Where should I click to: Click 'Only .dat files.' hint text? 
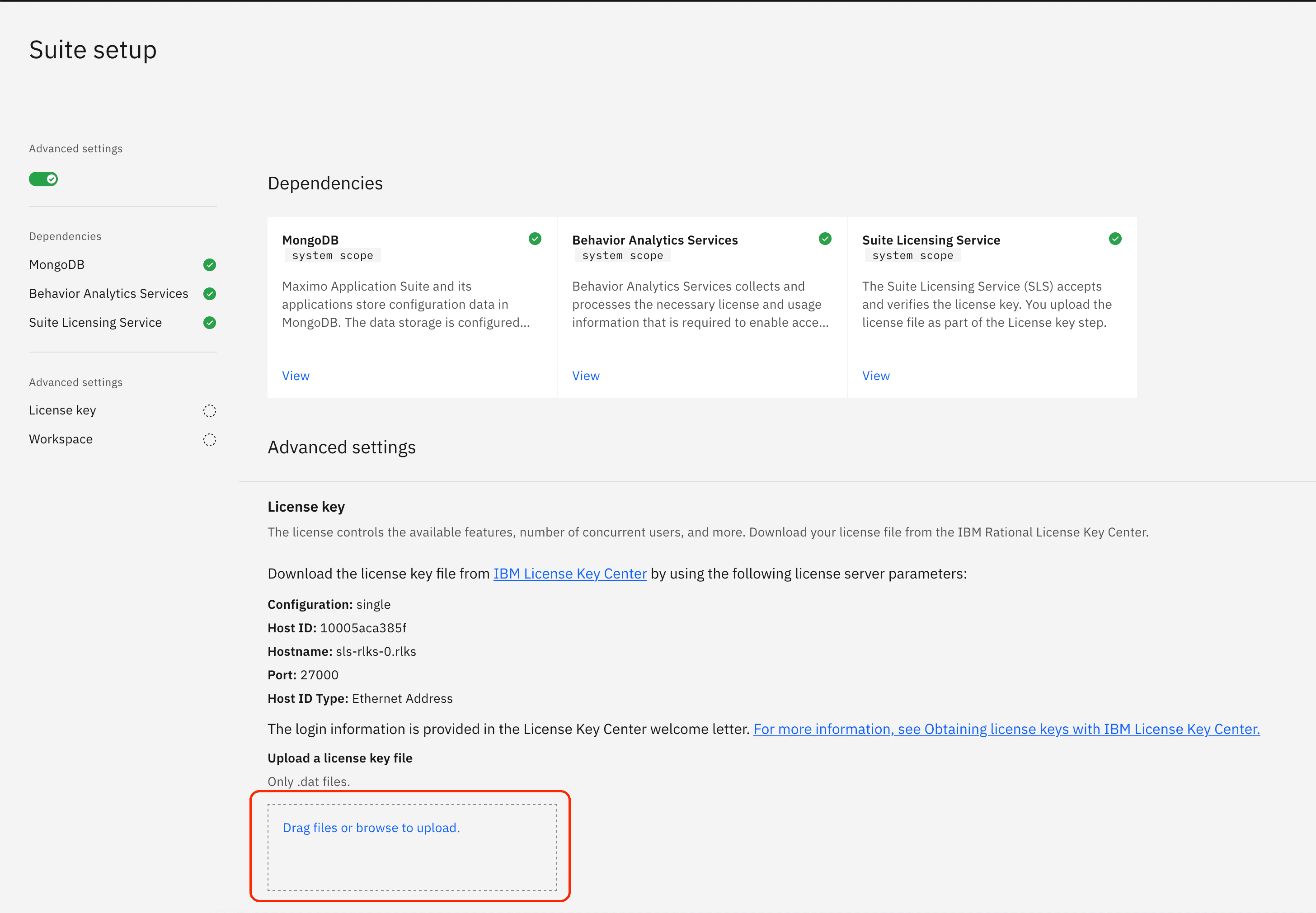[309, 781]
